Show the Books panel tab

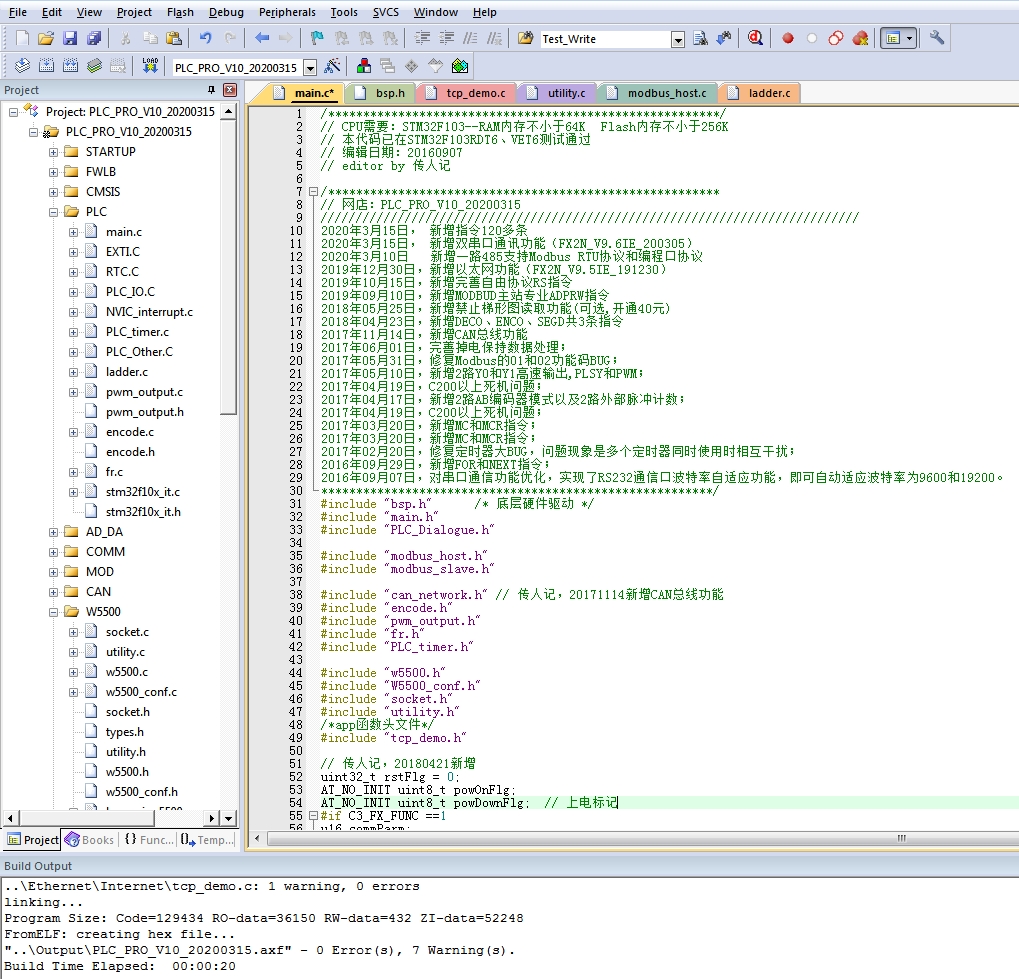coord(90,840)
